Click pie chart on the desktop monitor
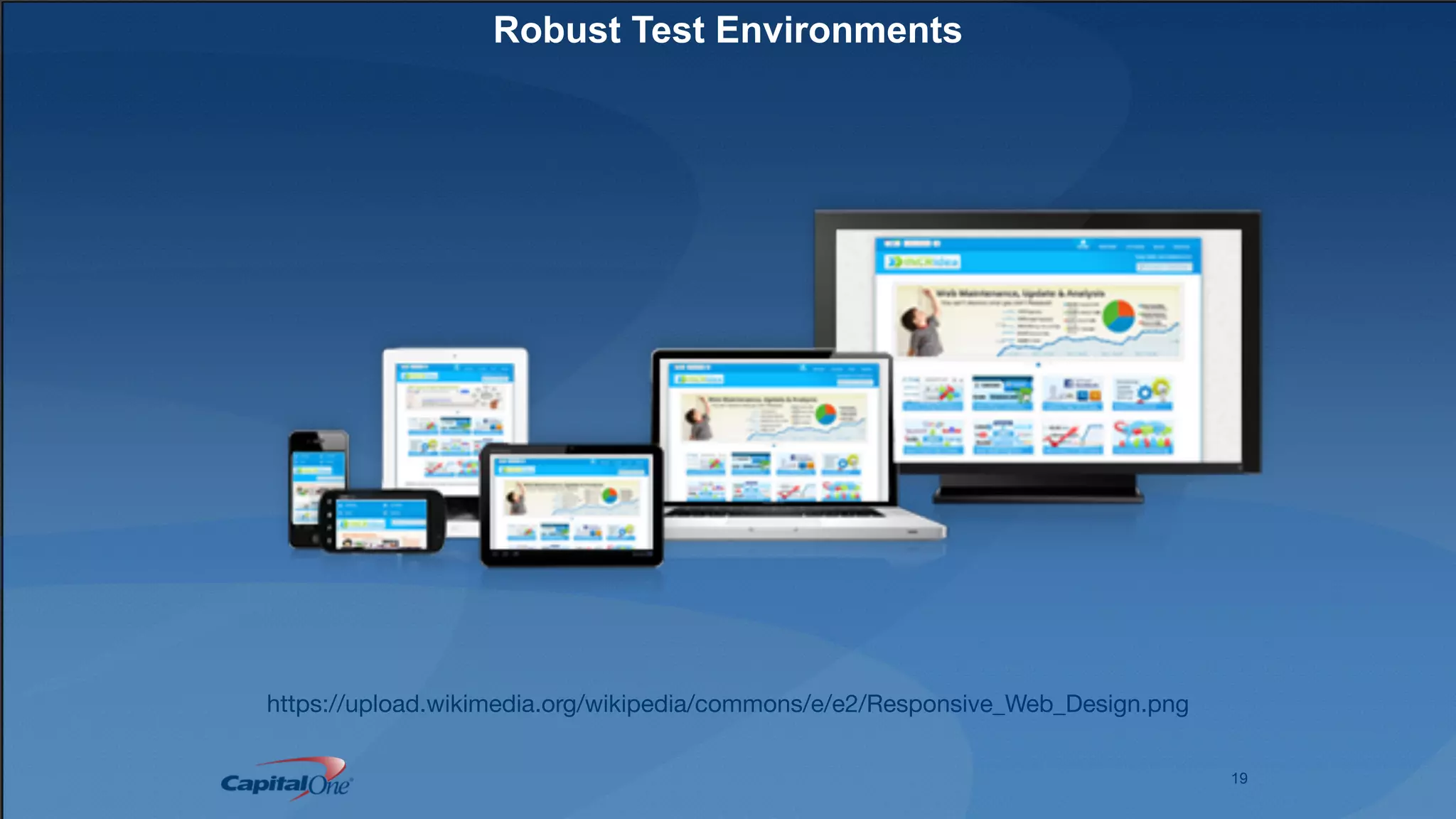The height and width of the screenshot is (819, 1456). pos(1118,316)
